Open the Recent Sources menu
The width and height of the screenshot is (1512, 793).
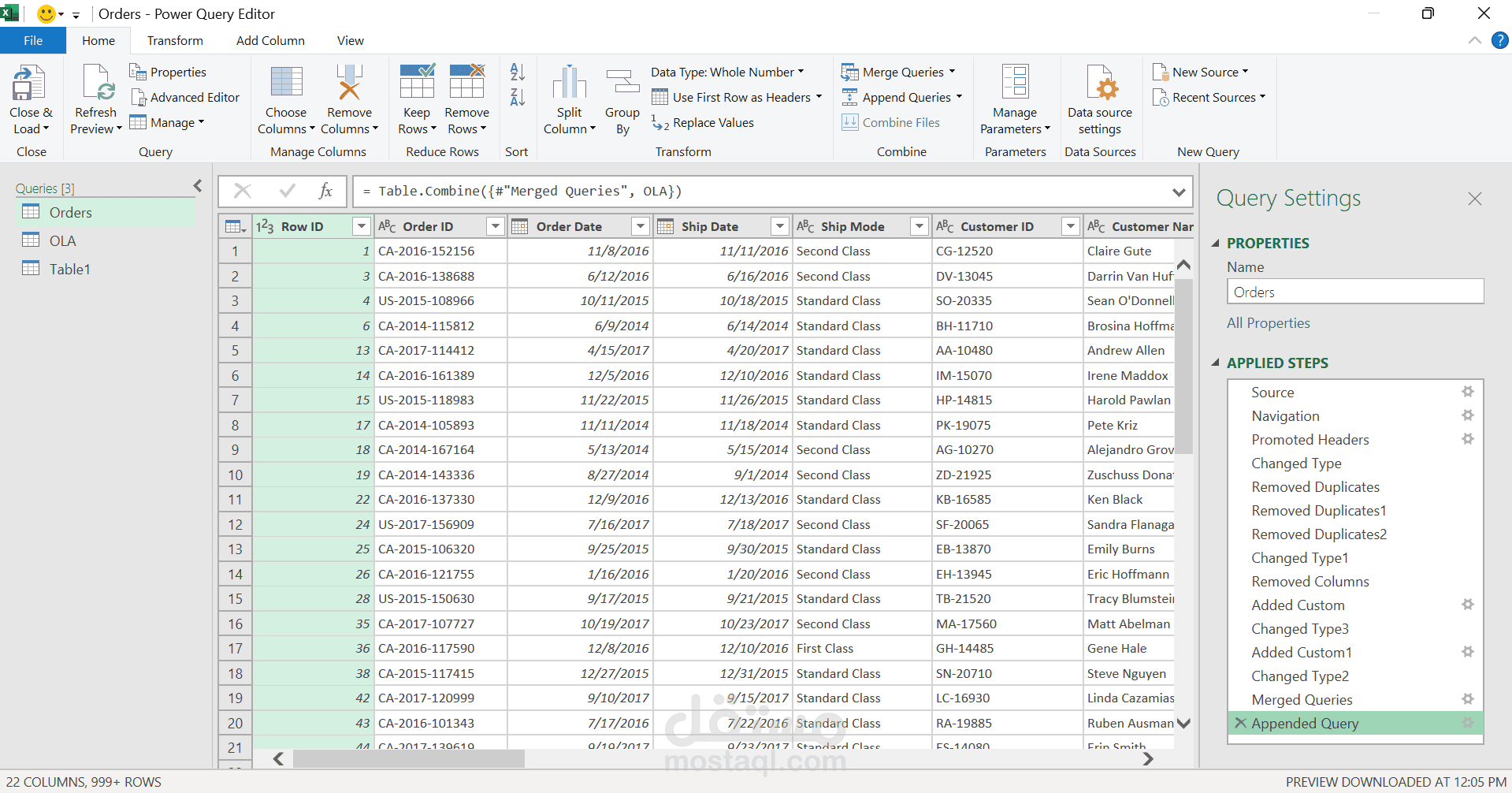[1209, 97]
